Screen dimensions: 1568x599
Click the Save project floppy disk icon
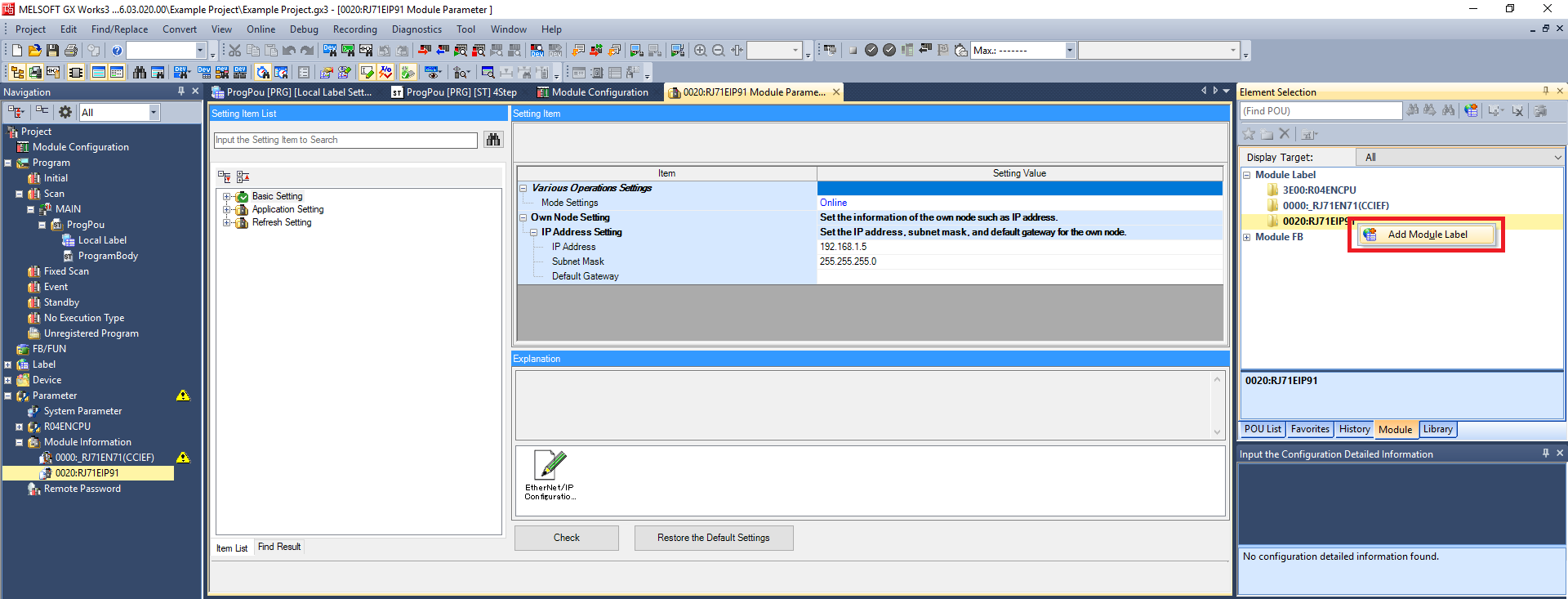coord(52,51)
